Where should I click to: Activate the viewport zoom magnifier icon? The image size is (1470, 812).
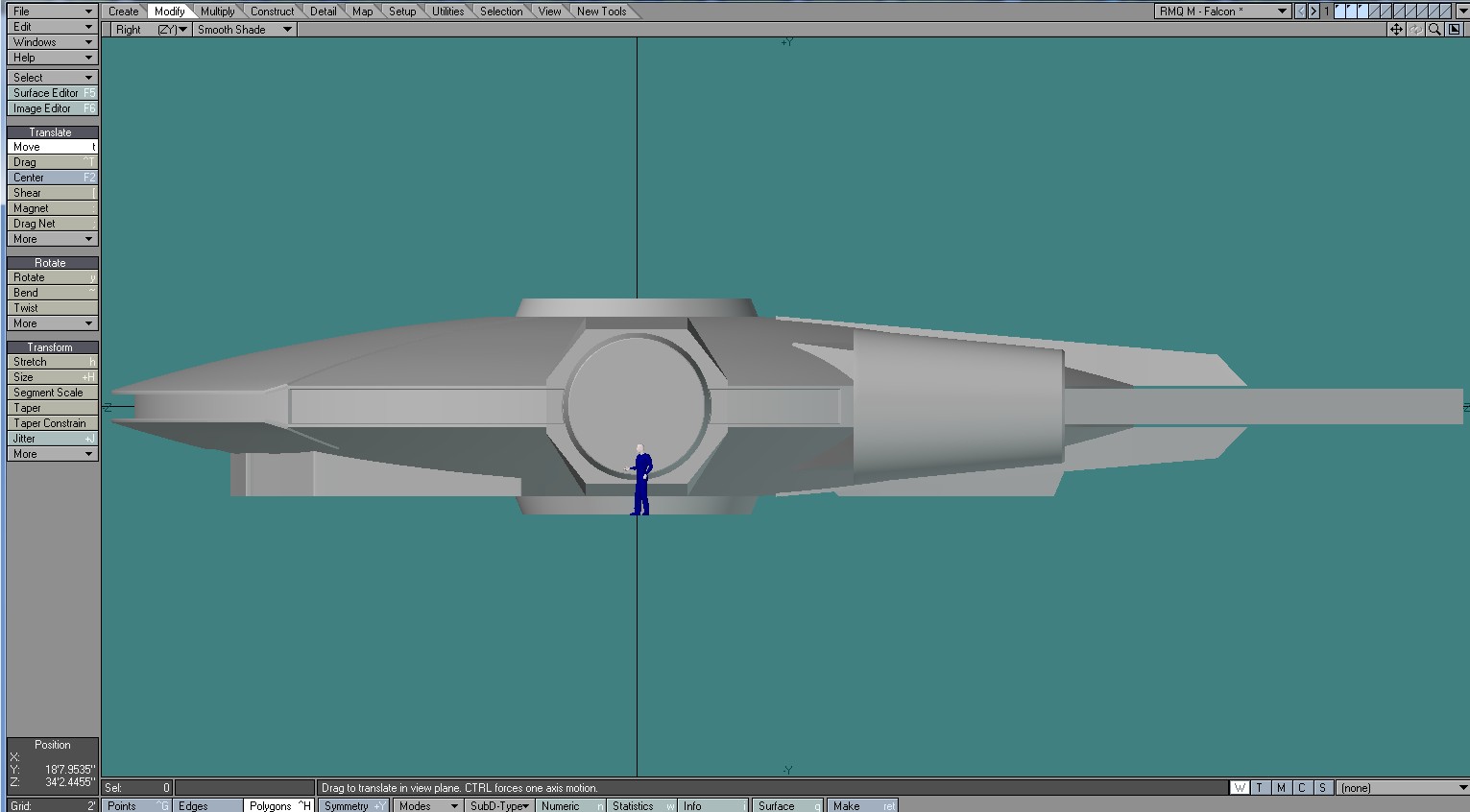[1434, 30]
